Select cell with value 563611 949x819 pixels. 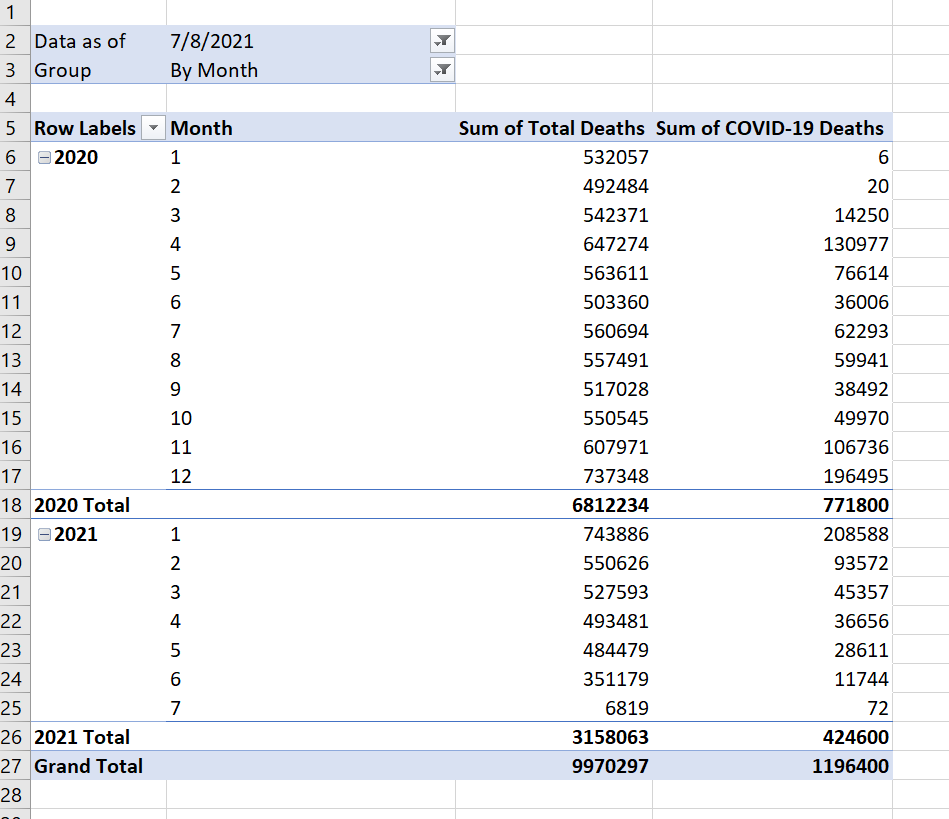pyautogui.click(x=554, y=274)
